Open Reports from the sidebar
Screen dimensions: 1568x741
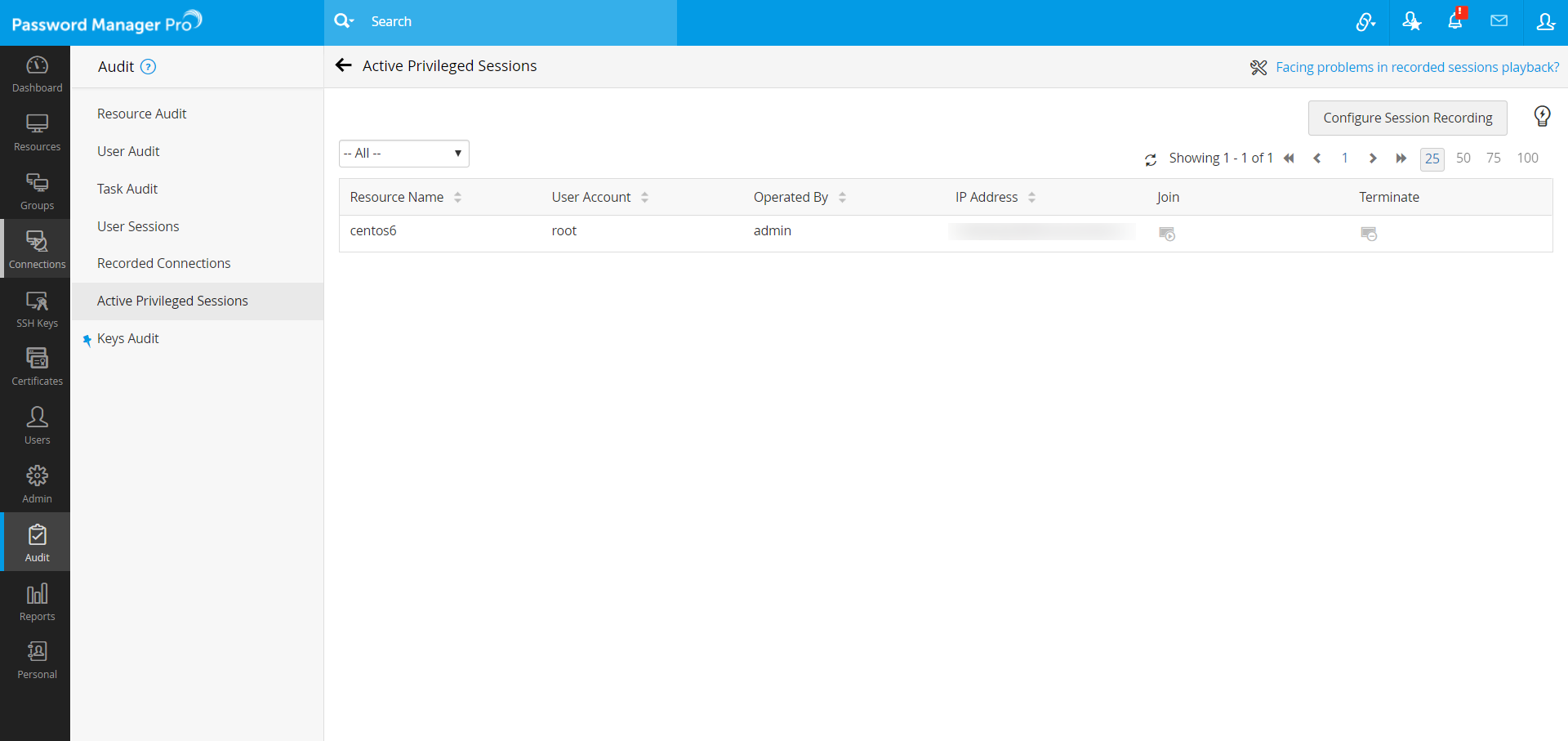click(37, 603)
